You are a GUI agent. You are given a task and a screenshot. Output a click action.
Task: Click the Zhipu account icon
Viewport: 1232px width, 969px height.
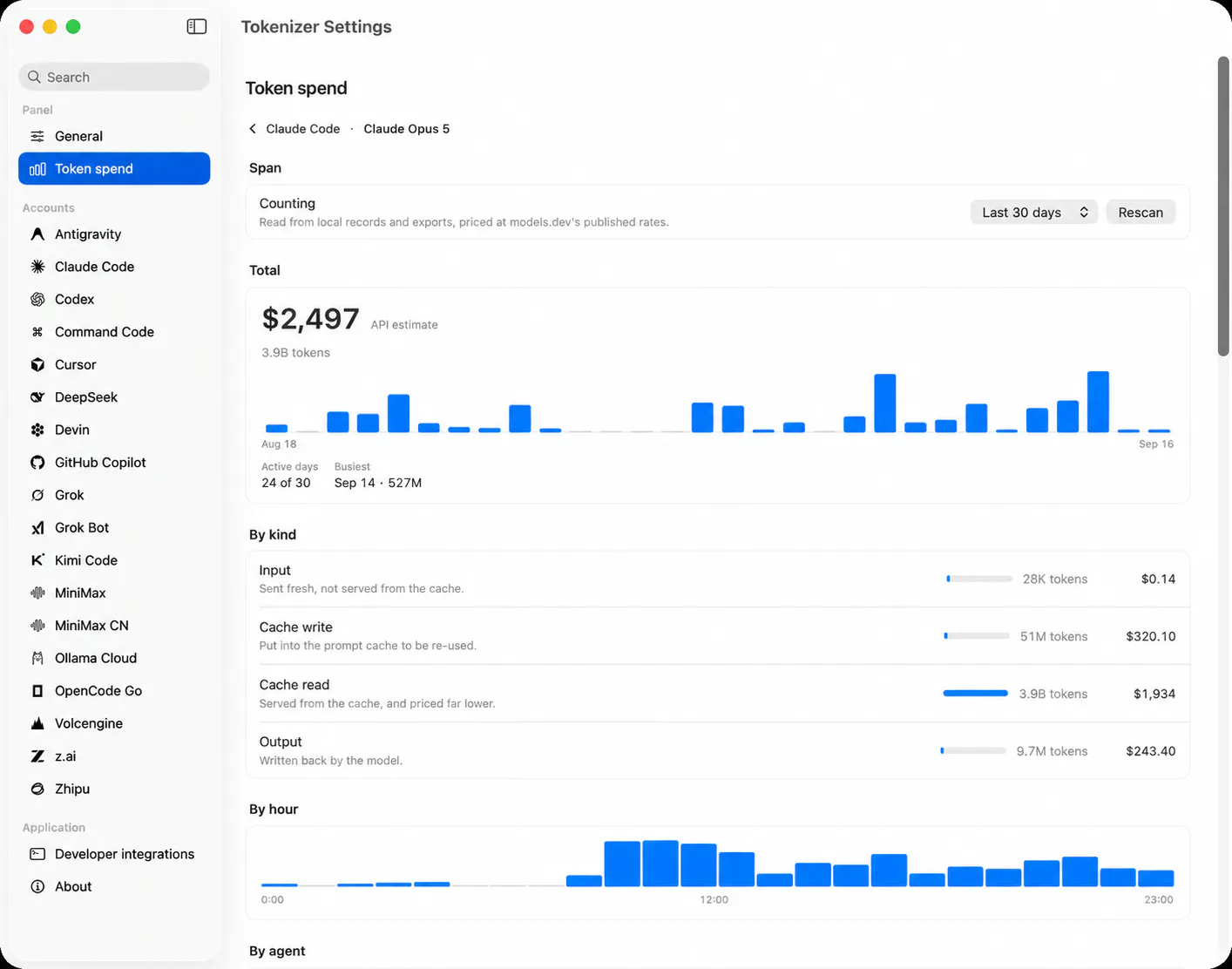point(37,789)
